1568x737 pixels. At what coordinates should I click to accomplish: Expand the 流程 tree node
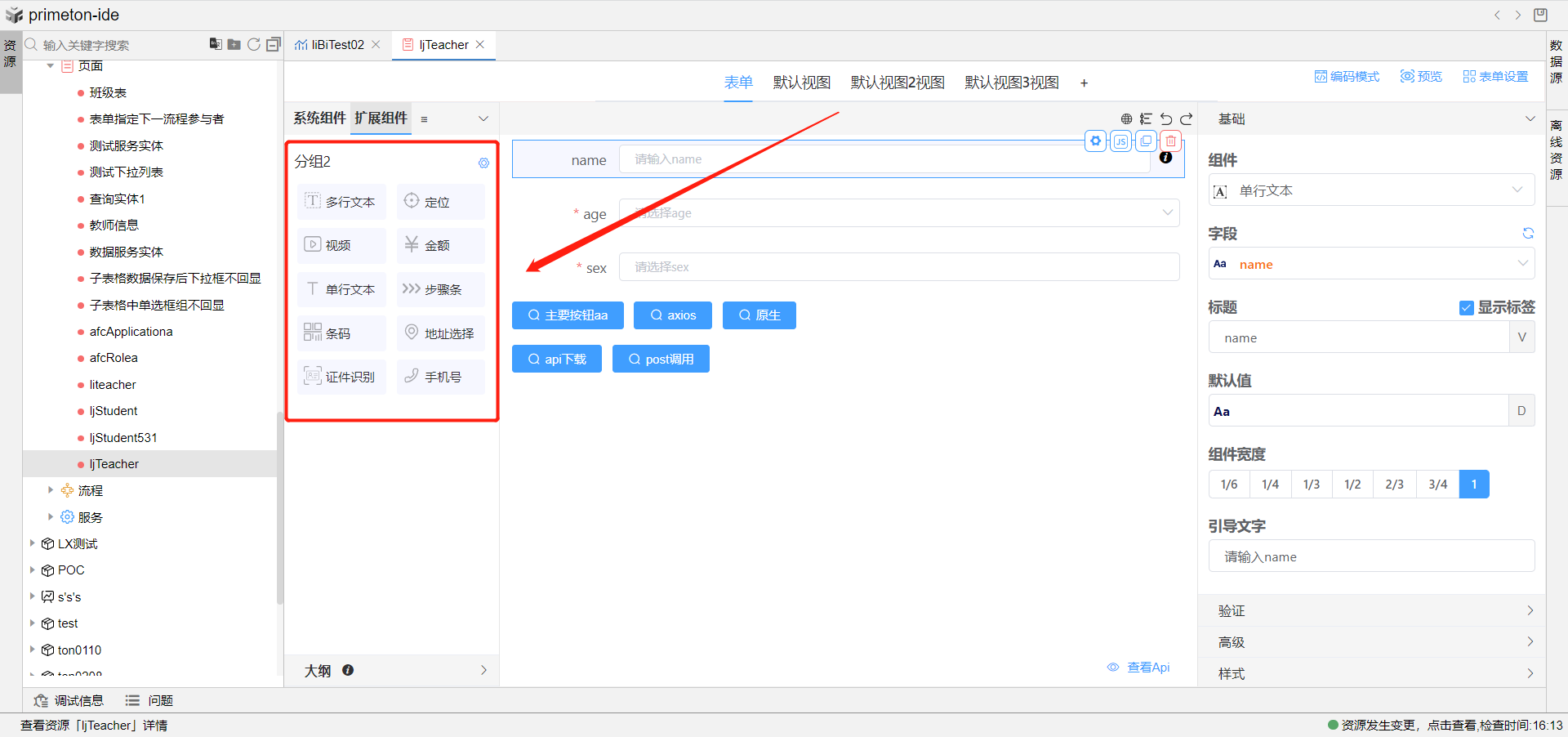pos(51,490)
